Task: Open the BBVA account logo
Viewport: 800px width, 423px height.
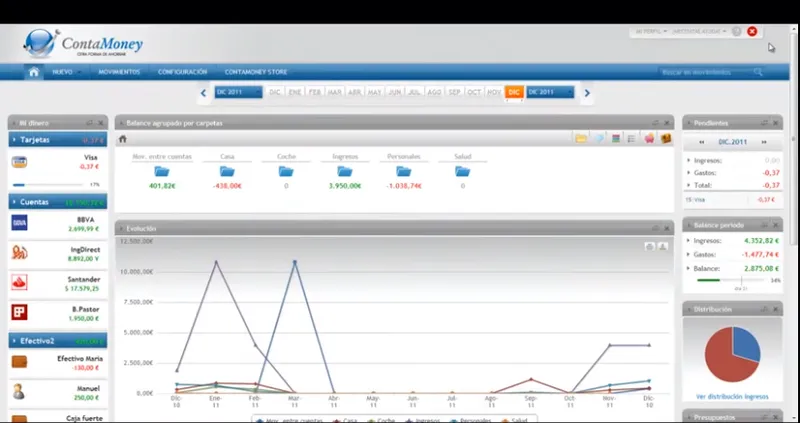Action: (x=19, y=223)
